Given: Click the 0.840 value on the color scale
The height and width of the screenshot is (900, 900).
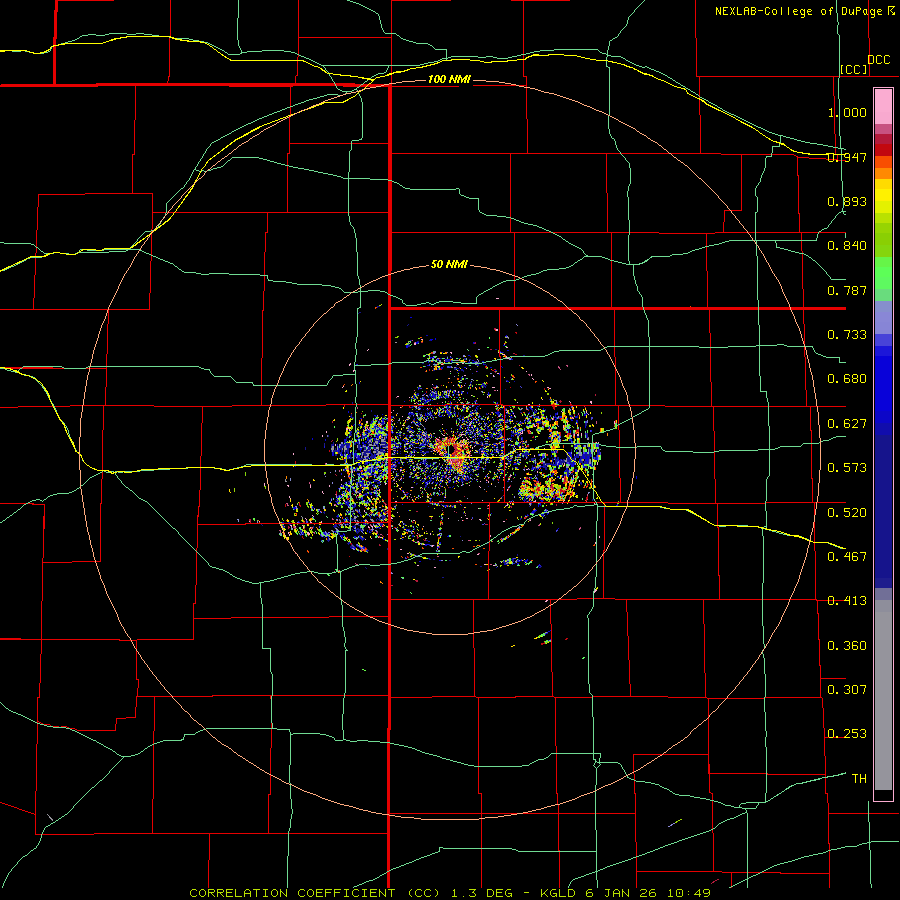Looking at the screenshot, I should (847, 246).
